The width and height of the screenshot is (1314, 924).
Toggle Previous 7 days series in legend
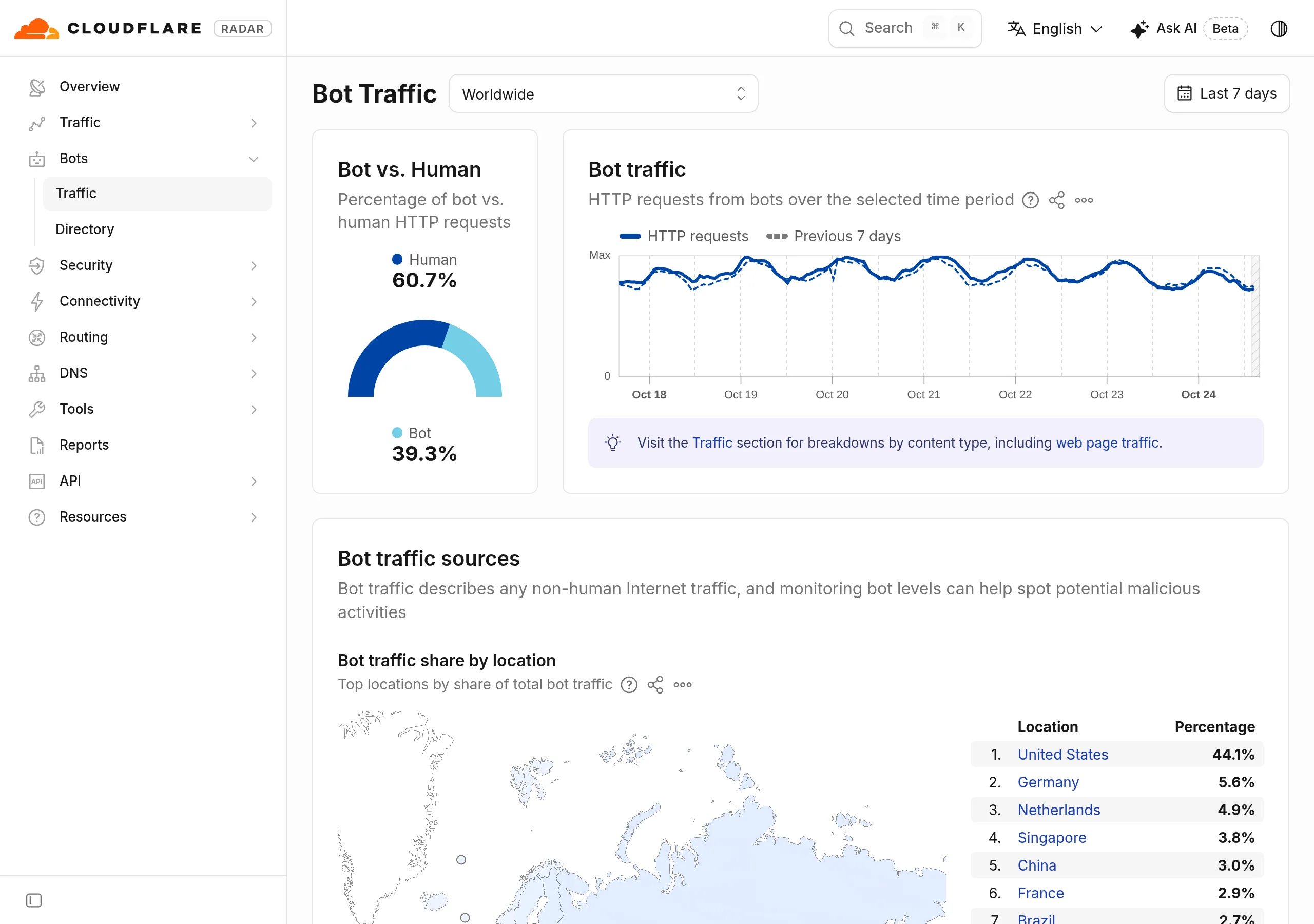pos(833,237)
